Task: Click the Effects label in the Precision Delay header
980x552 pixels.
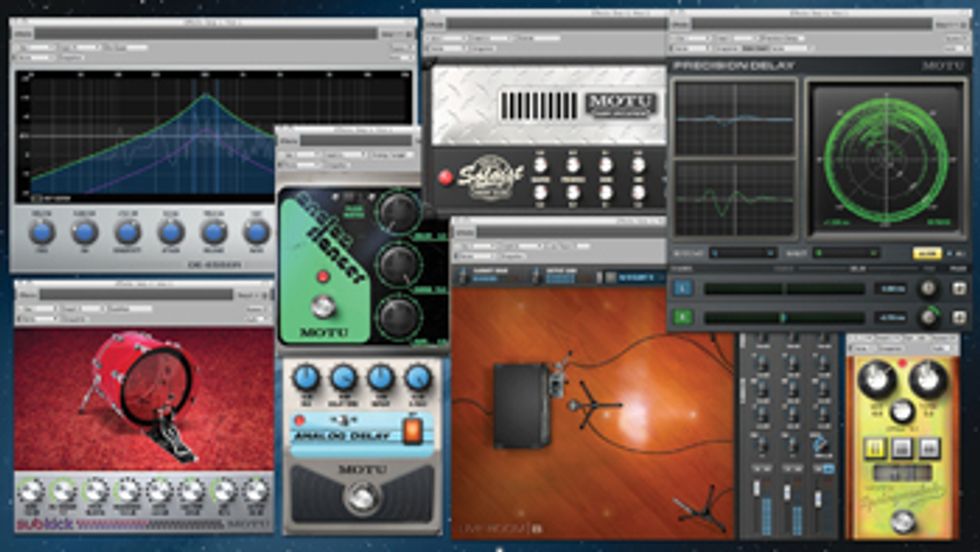Action: (x=679, y=24)
